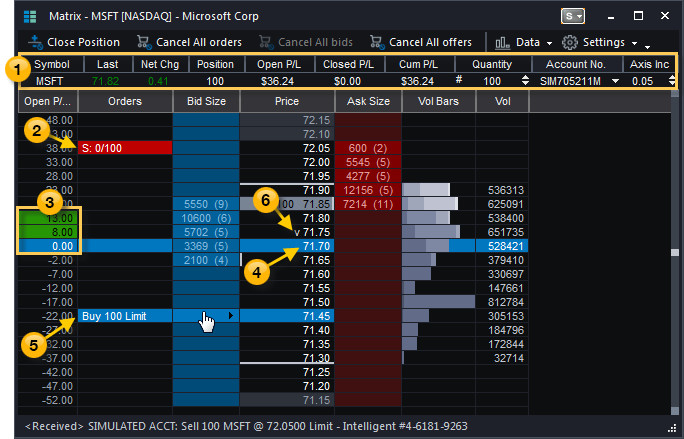Click ask size 600 (2) at 72.05
The image size is (684, 439).
click(368, 148)
